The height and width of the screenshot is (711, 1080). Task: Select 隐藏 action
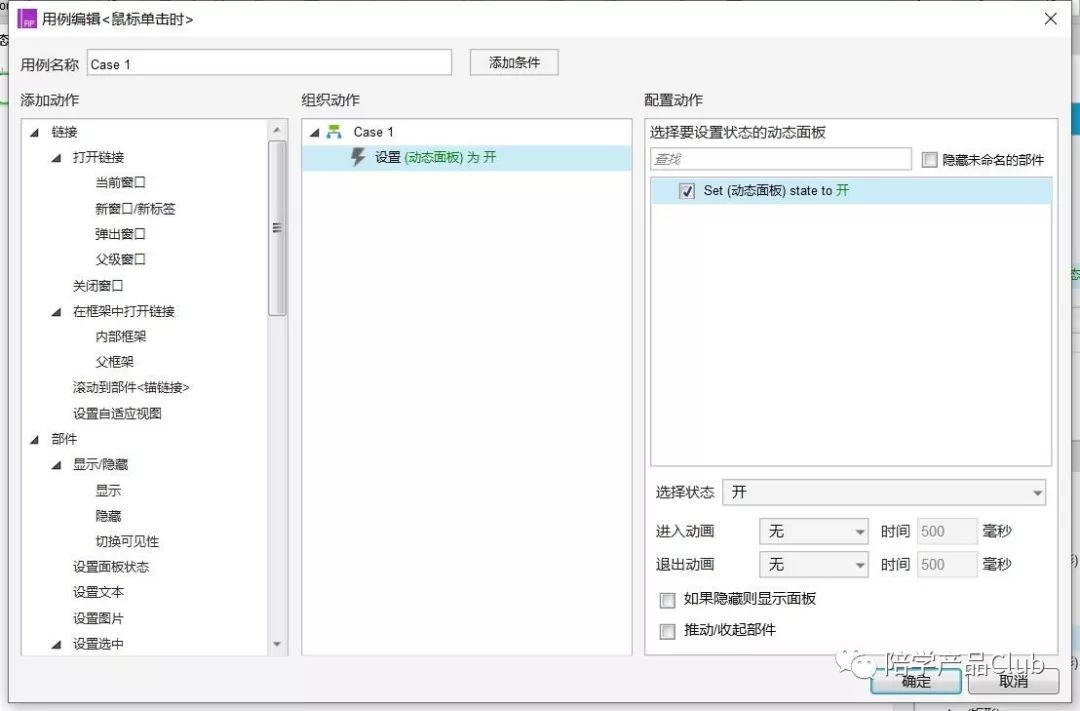108,517
